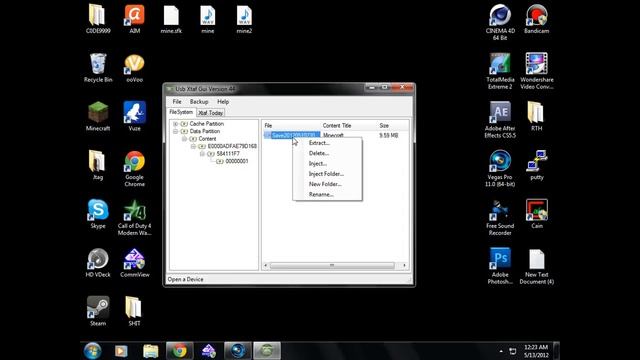Screen dimensions: 640x360
Task: Launch Adobe Photoshop shortcut
Action: 500,266
